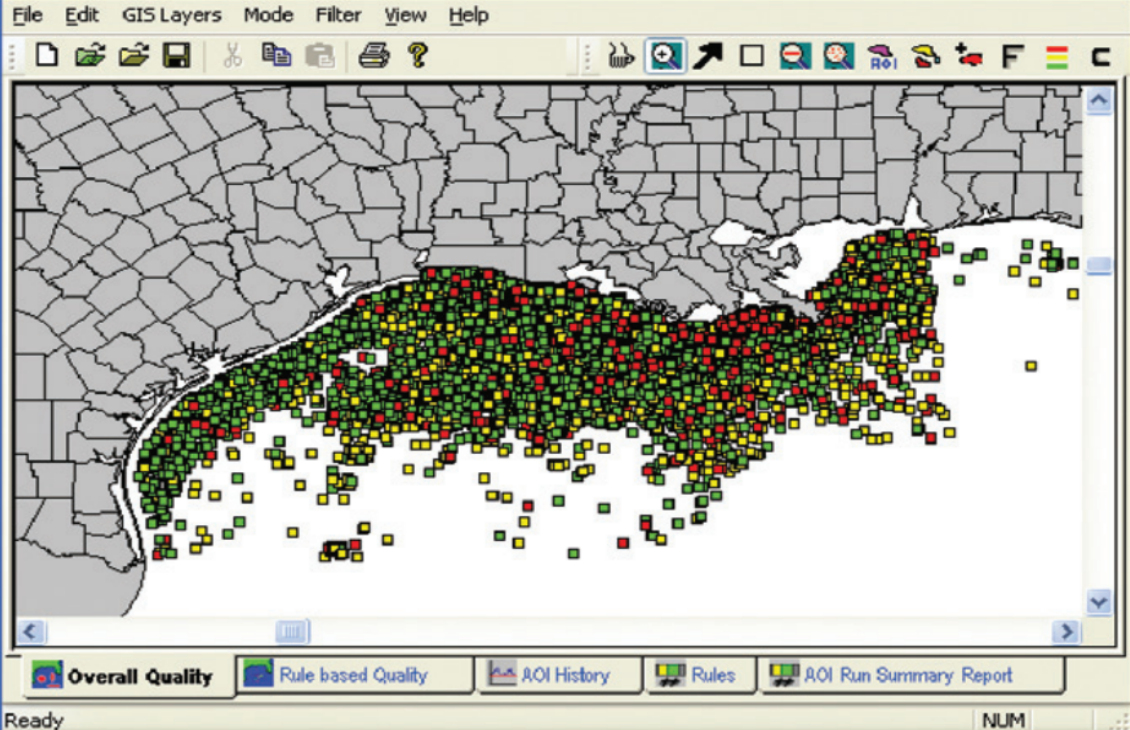
Task: Open the red-yellow-green legend icon
Action: point(1056,56)
